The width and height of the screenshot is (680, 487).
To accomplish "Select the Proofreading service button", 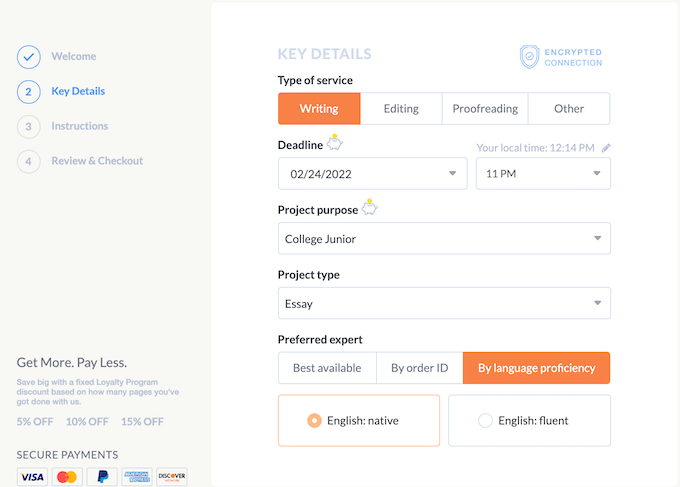I will pyautogui.click(x=485, y=109).
